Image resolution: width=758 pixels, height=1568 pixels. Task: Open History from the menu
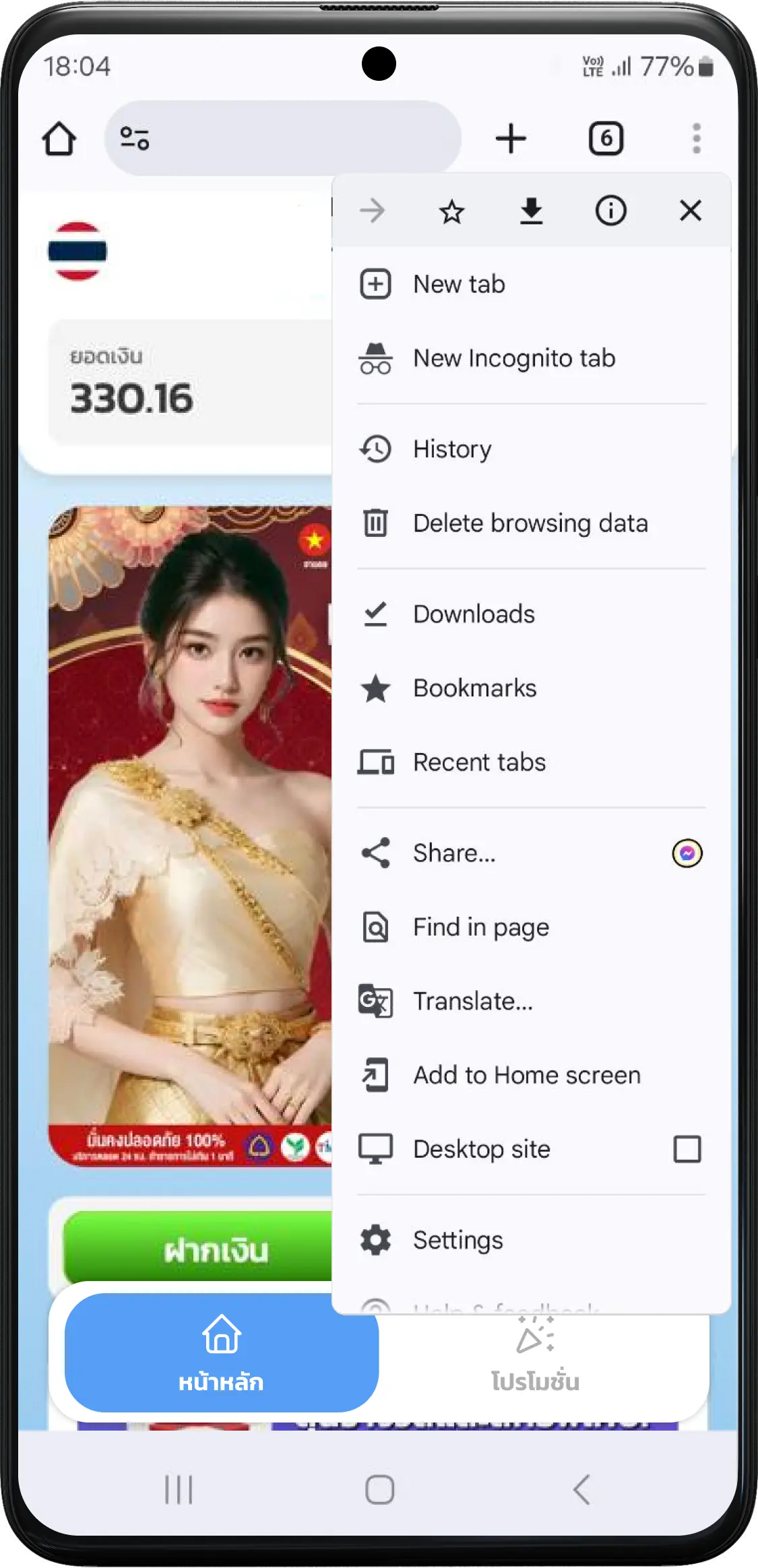point(451,449)
